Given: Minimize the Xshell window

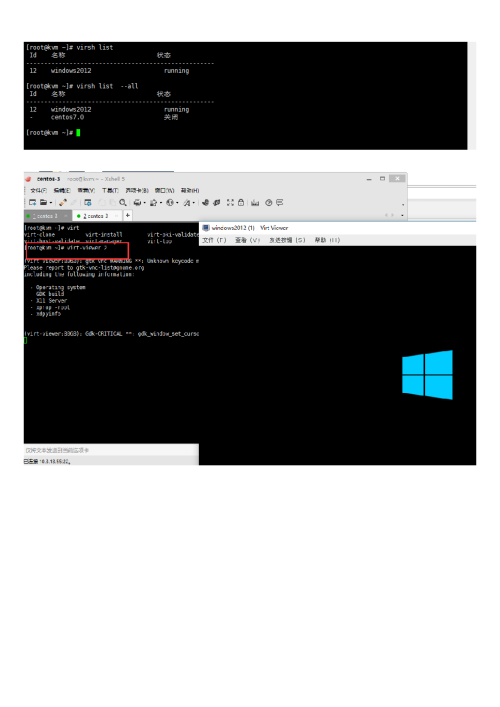Looking at the screenshot, I should pyautogui.click(x=369, y=179).
